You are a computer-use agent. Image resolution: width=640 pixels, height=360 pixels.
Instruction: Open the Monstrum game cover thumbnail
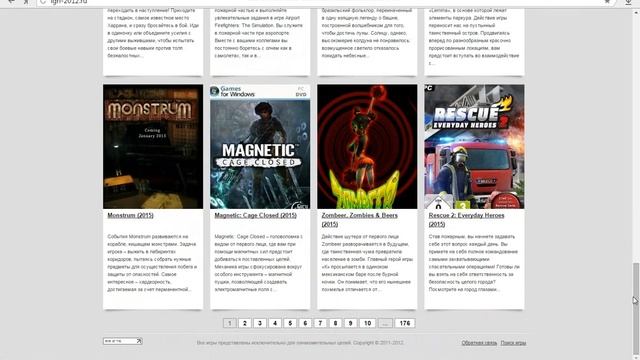tap(153, 147)
